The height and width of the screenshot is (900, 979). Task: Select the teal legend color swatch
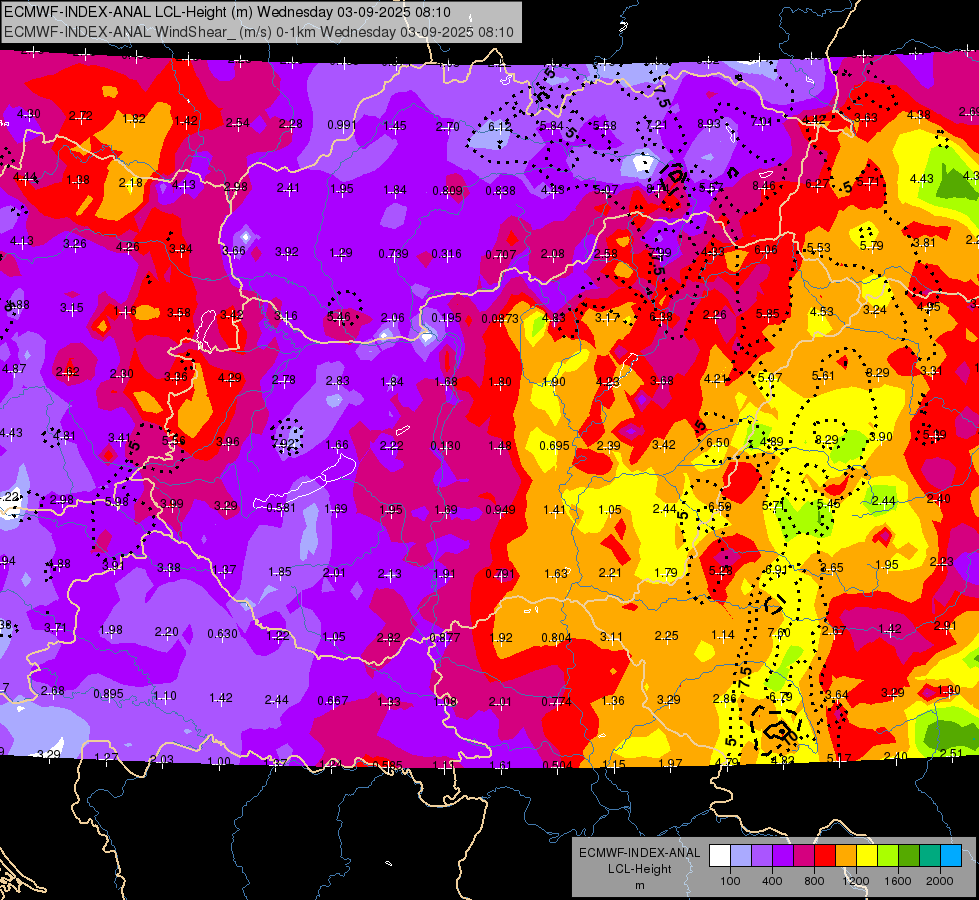pos(930,856)
